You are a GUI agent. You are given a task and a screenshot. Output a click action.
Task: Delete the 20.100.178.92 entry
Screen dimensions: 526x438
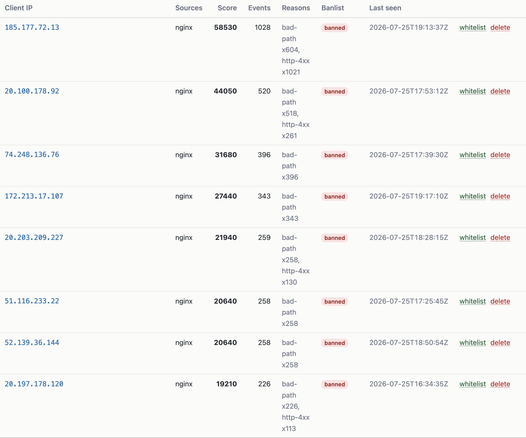[500, 91]
